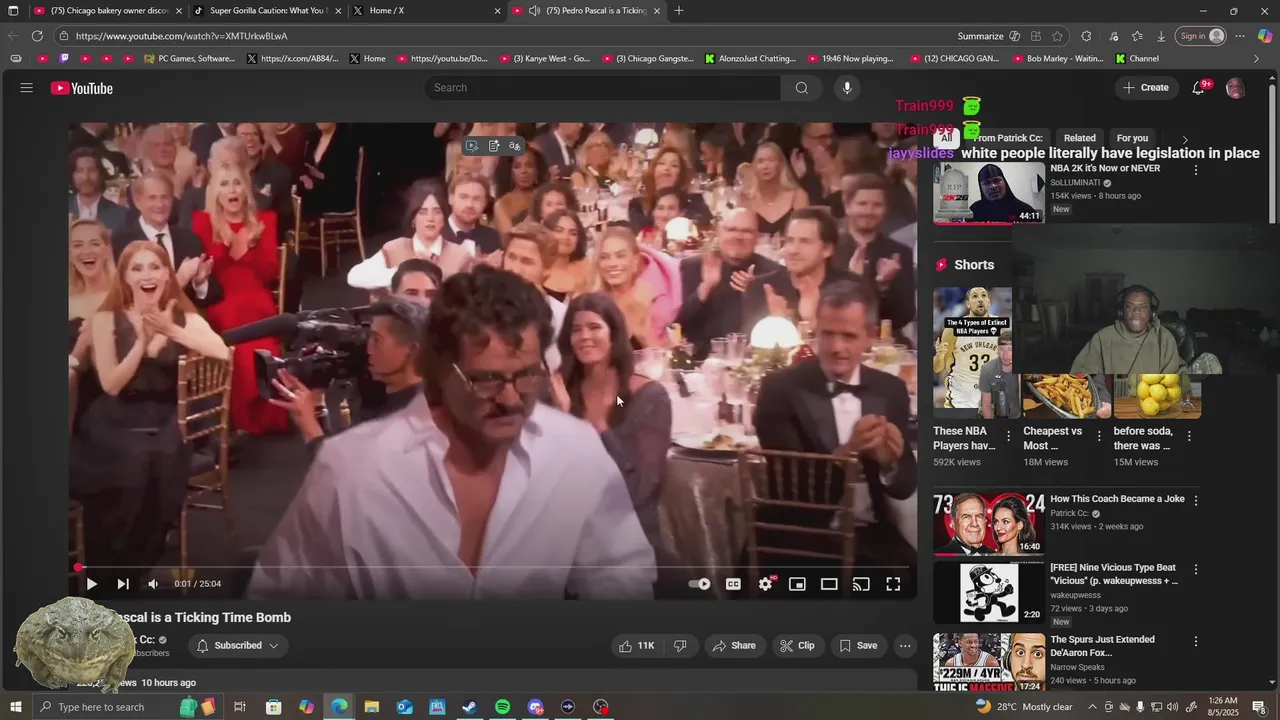Click the Create button

pyautogui.click(x=1146, y=88)
